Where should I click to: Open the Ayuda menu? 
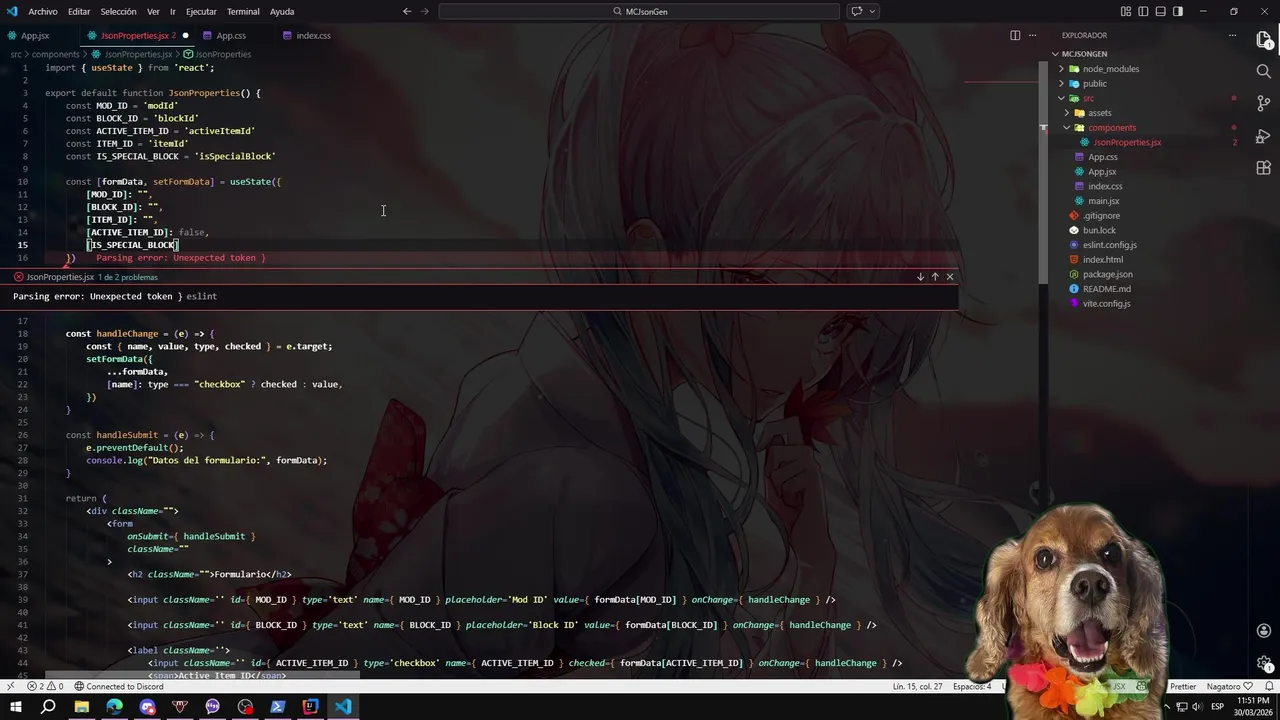click(282, 11)
